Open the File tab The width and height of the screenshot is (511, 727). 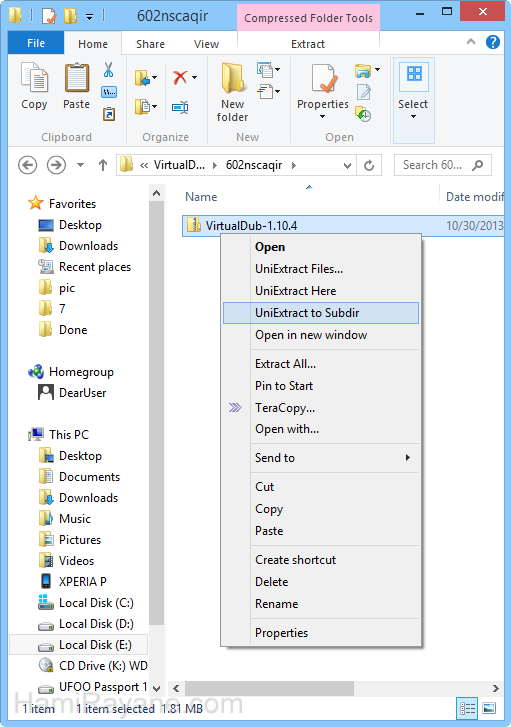[x=36, y=43]
